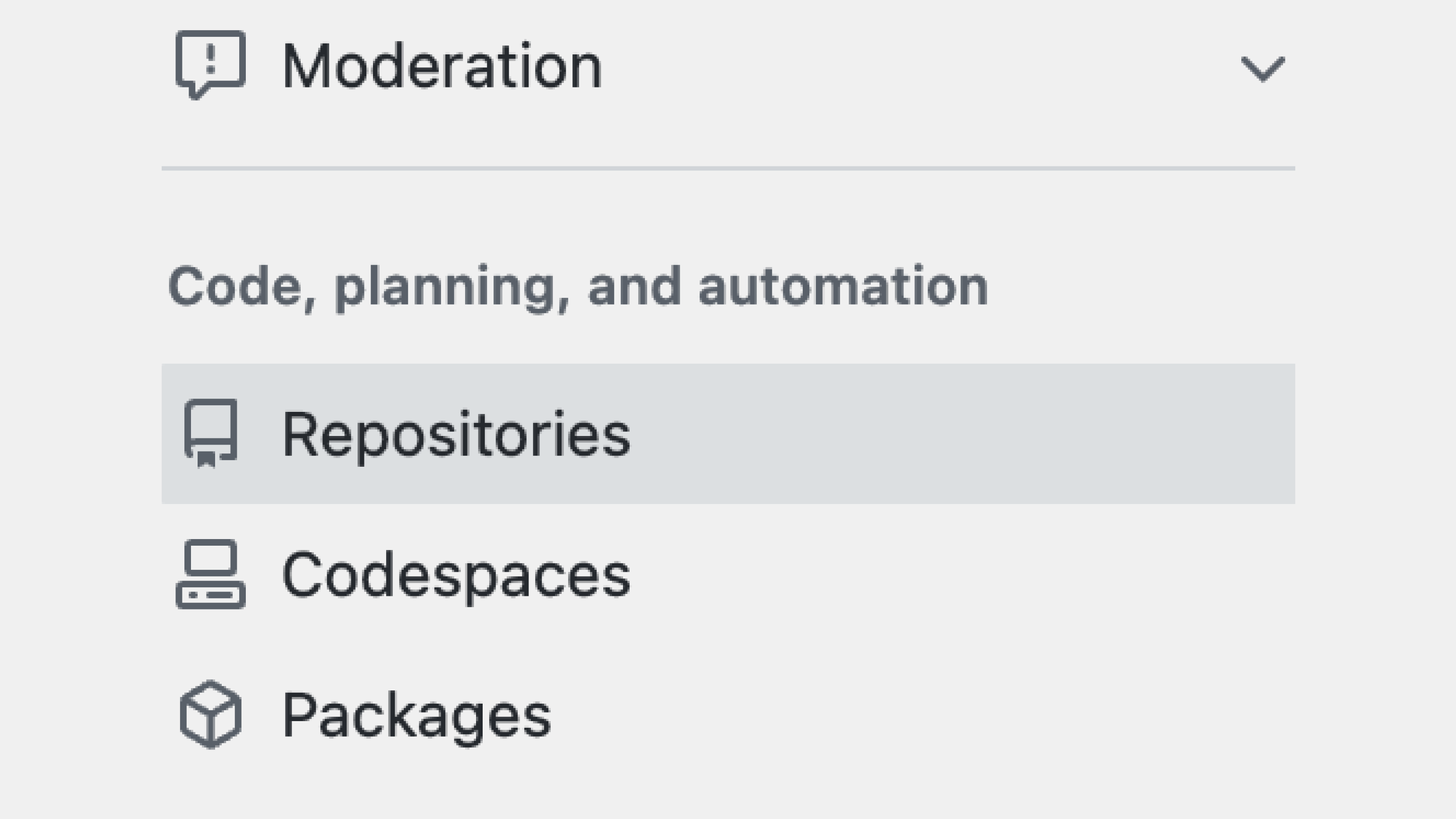Expand the Moderation section chevron
The width and height of the screenshot is (1456, 819).
[1262, 69]
